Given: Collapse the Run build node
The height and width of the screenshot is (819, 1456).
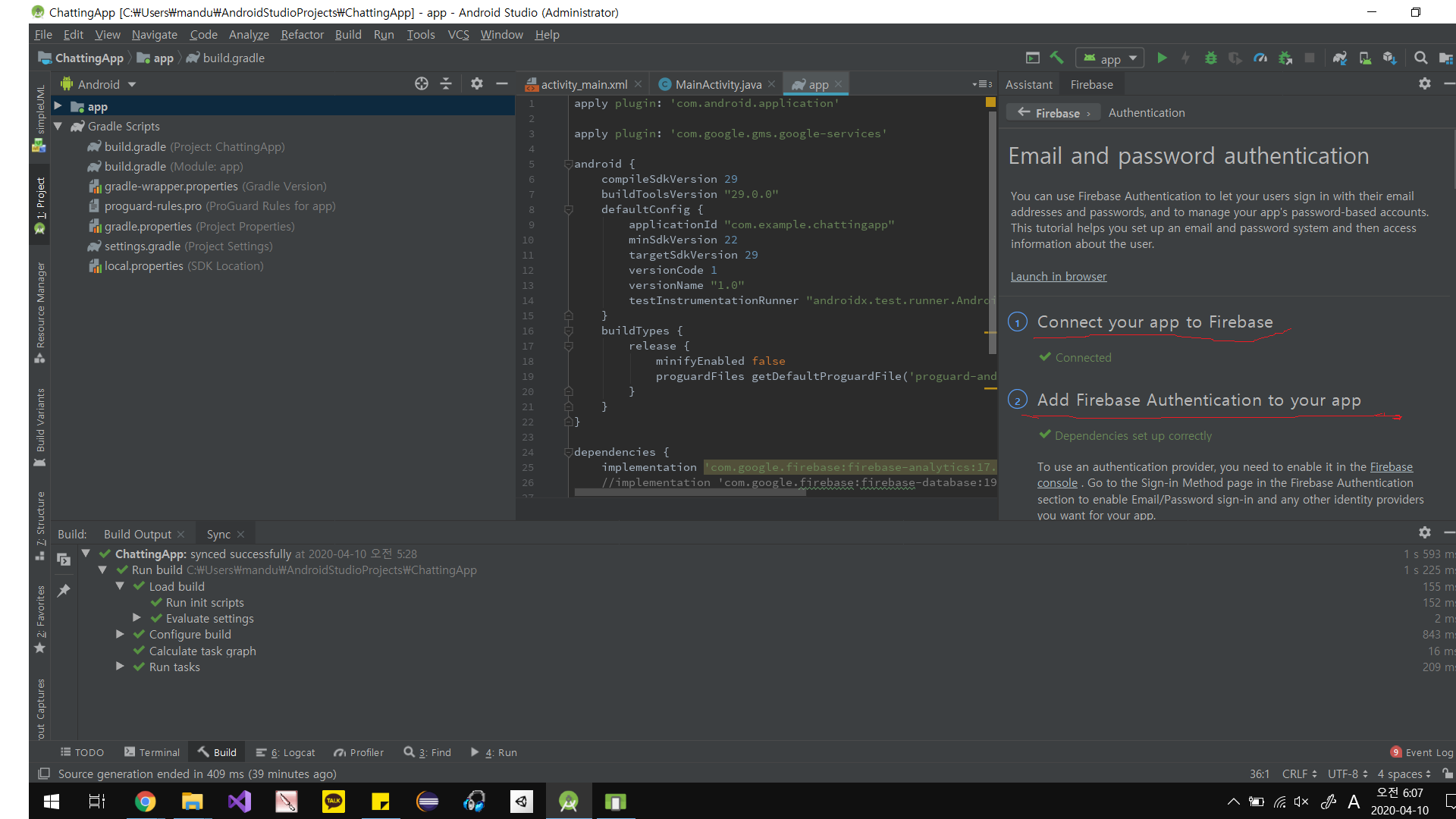Looking at the screenshot, I should click(x=102, y=570).
